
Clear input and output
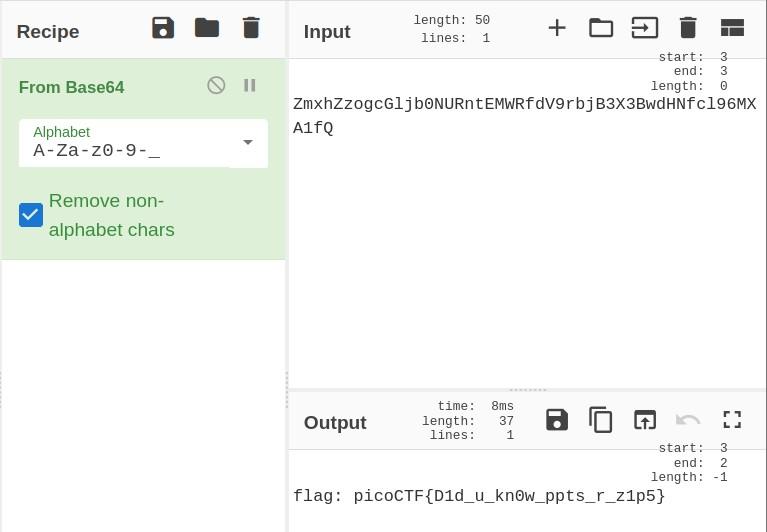point(688,28)
